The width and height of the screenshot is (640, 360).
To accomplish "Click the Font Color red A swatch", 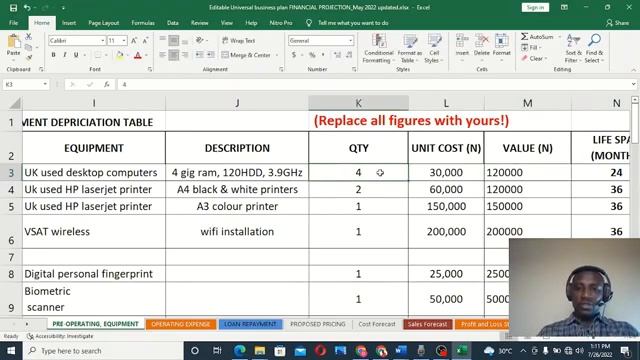I will [138, 55].
